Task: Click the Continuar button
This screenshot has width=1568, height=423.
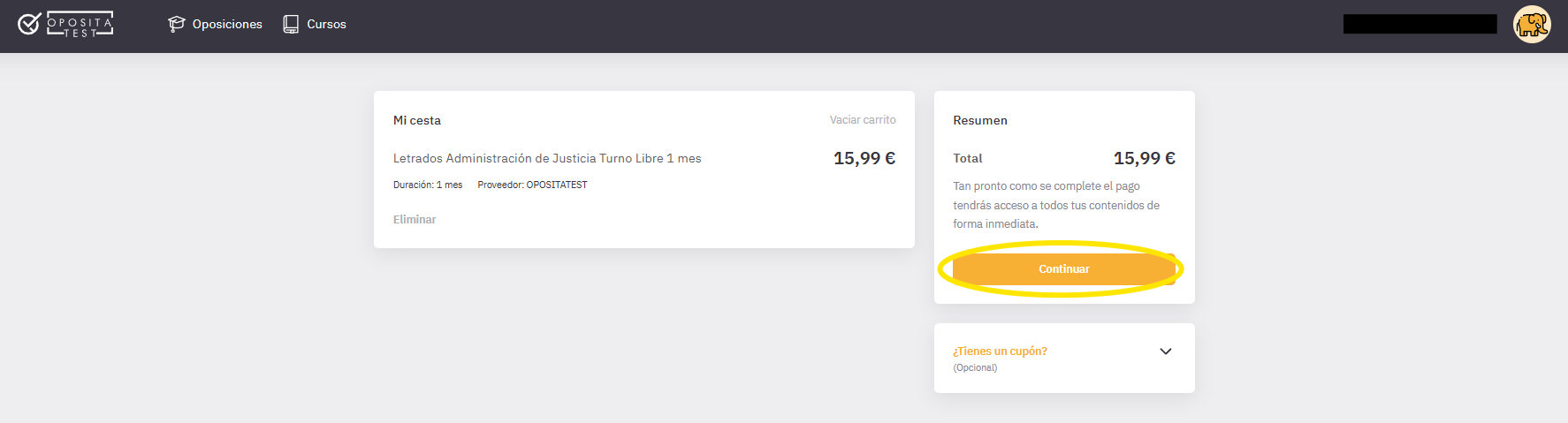Action: pos(1064,269)
